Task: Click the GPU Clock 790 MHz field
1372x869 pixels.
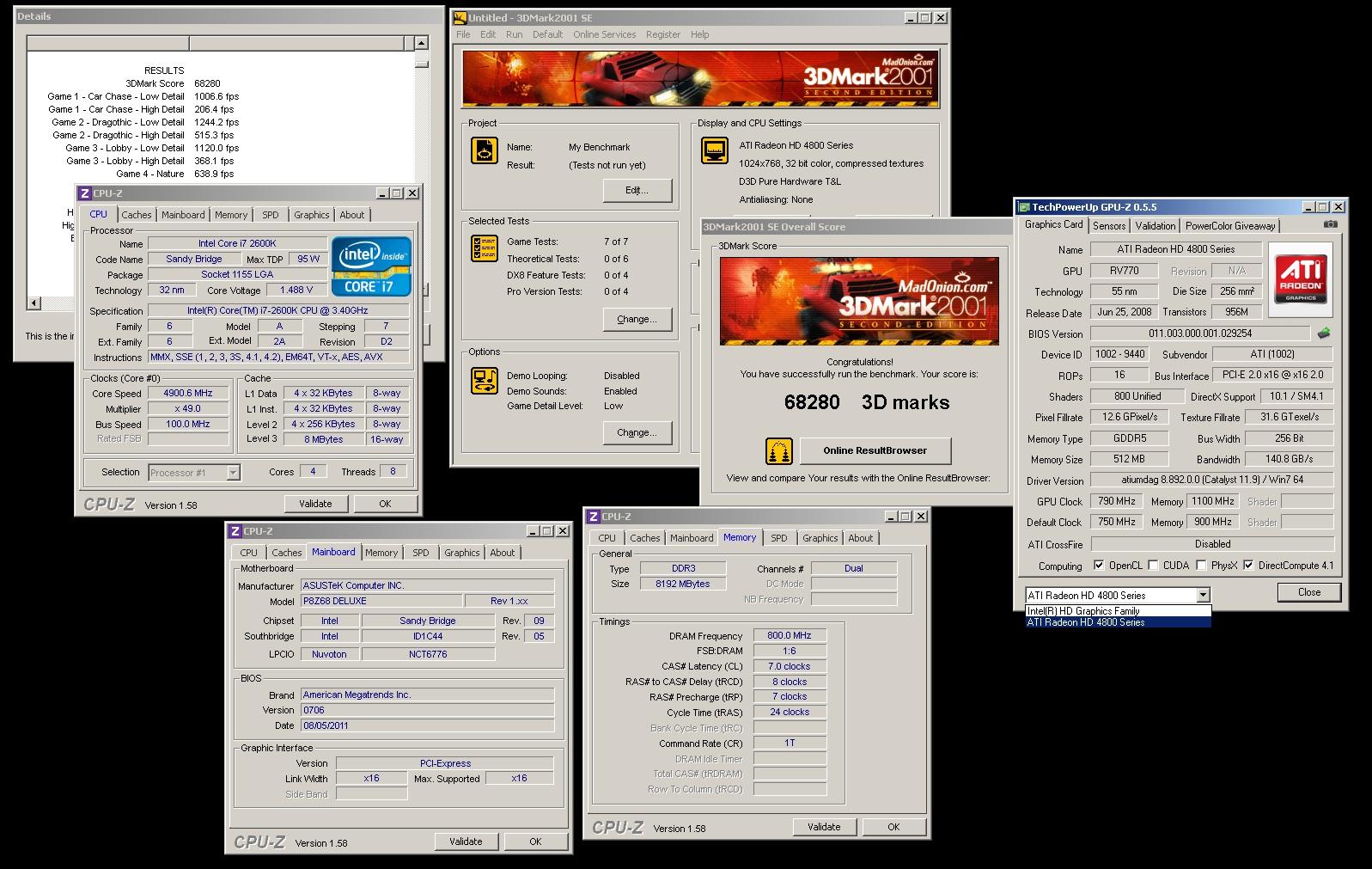Action: pyautogui.click(x=1118, y=501)
